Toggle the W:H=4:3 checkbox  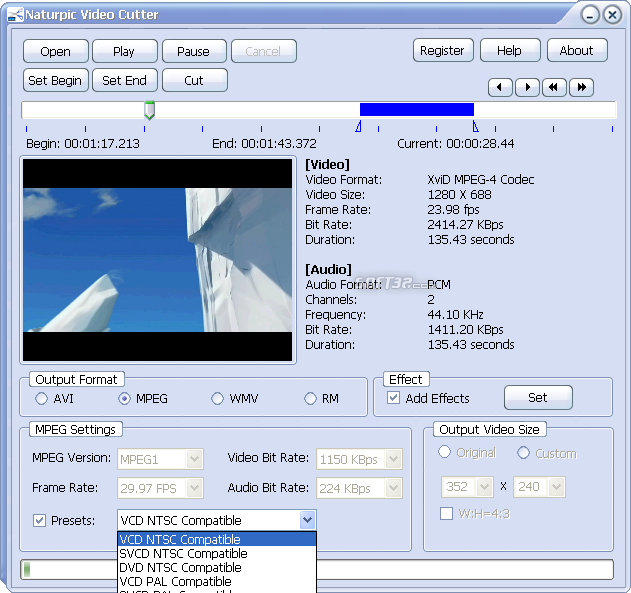pyautogui.click(x=446, y=514)
